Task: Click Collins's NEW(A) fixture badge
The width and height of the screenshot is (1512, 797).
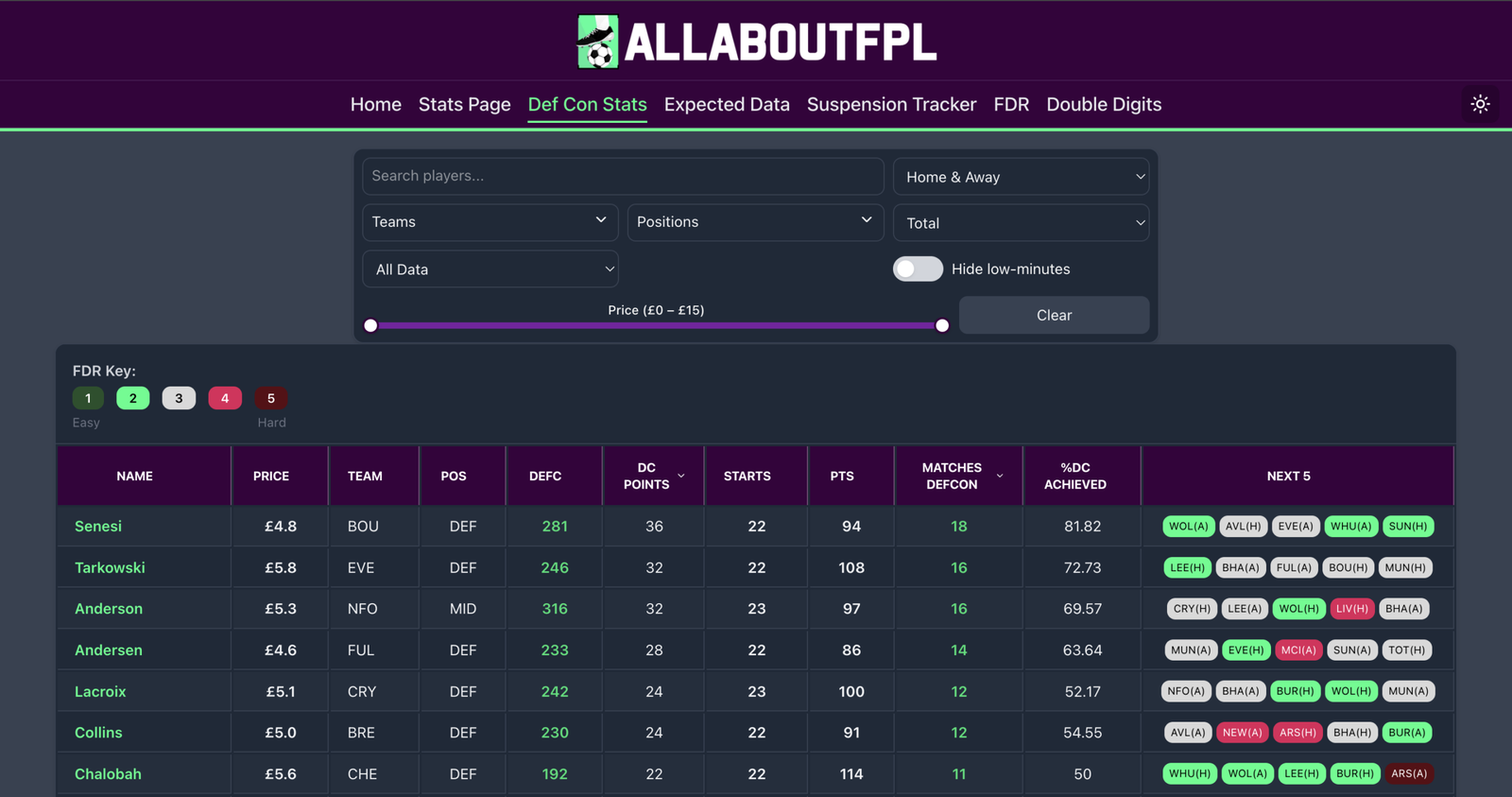Action: 1242,733
